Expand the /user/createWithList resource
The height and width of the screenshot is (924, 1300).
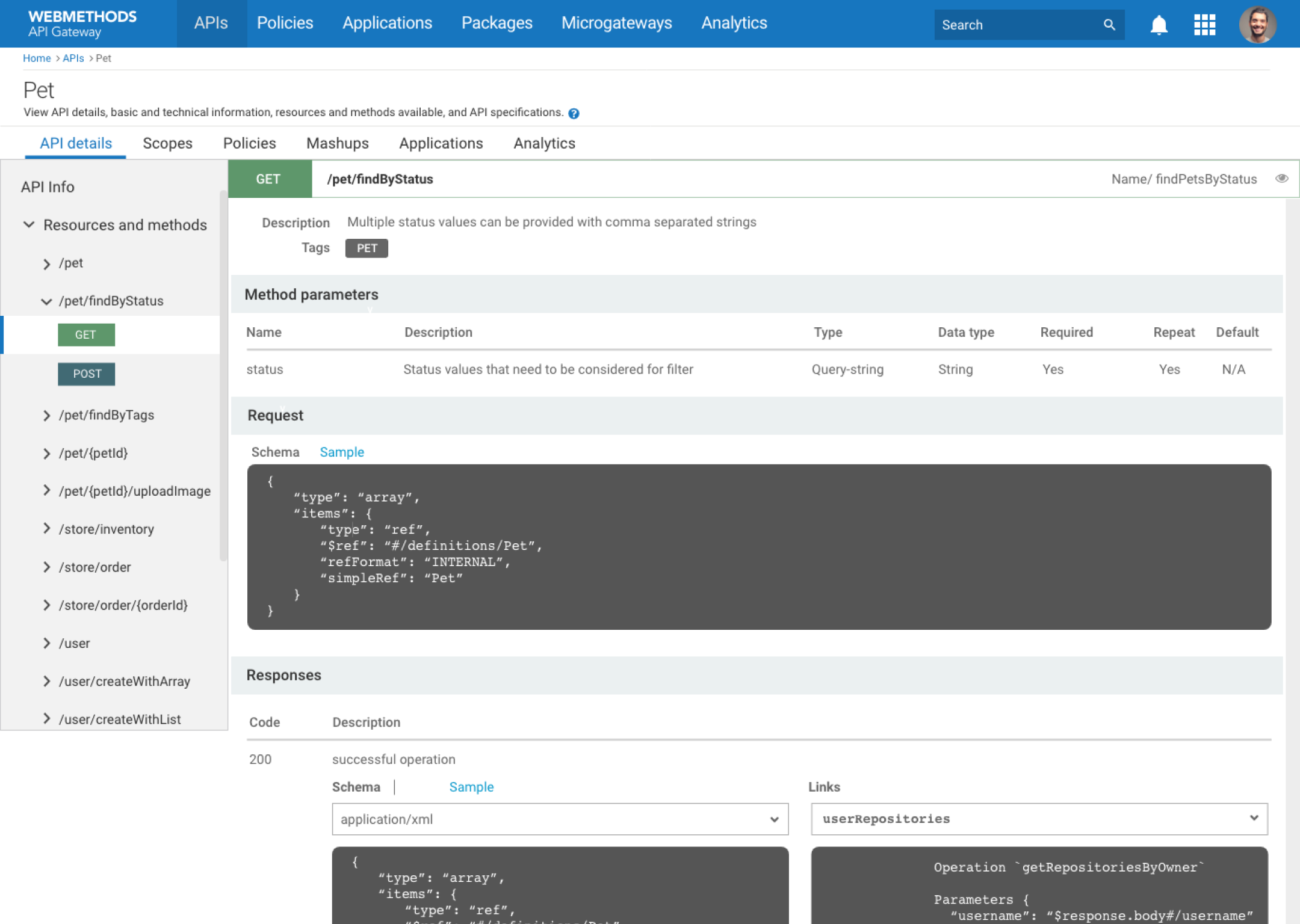(46, 719)
